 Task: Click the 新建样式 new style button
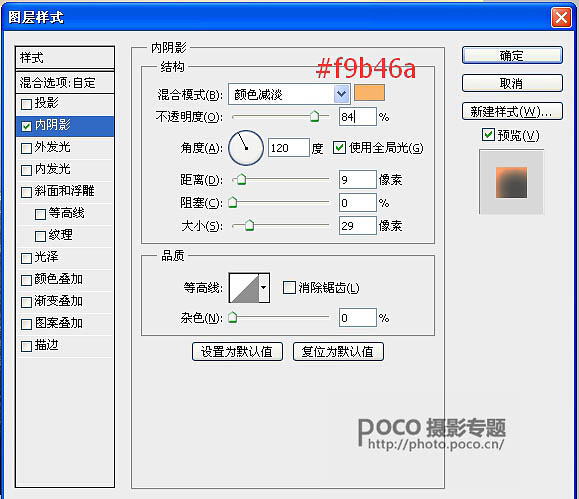click(x=512, y=111)
